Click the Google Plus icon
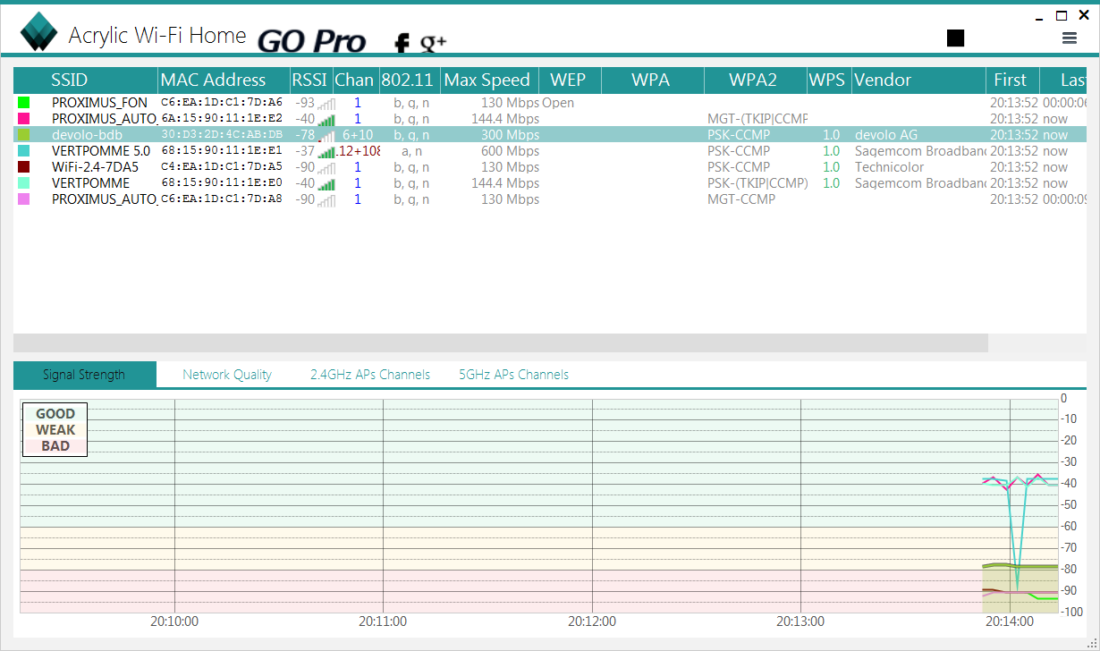This screenshot has height=651, width=1100. pos(433,42)
